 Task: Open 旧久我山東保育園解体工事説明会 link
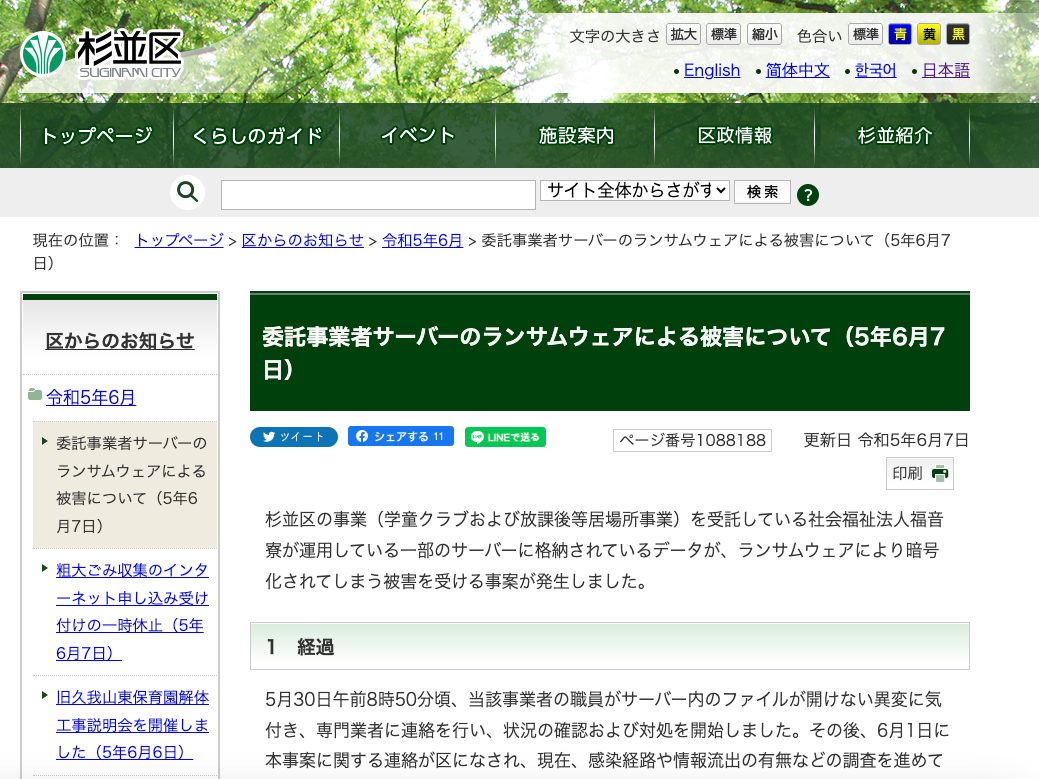132,725
